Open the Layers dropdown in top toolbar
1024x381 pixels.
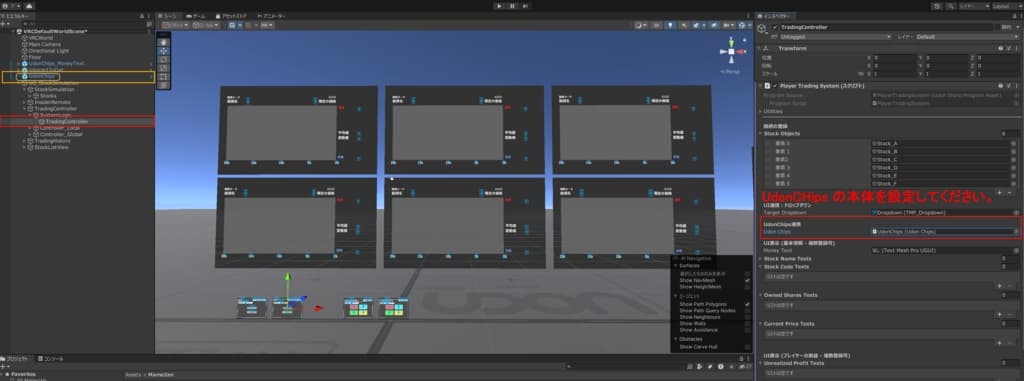974,6
